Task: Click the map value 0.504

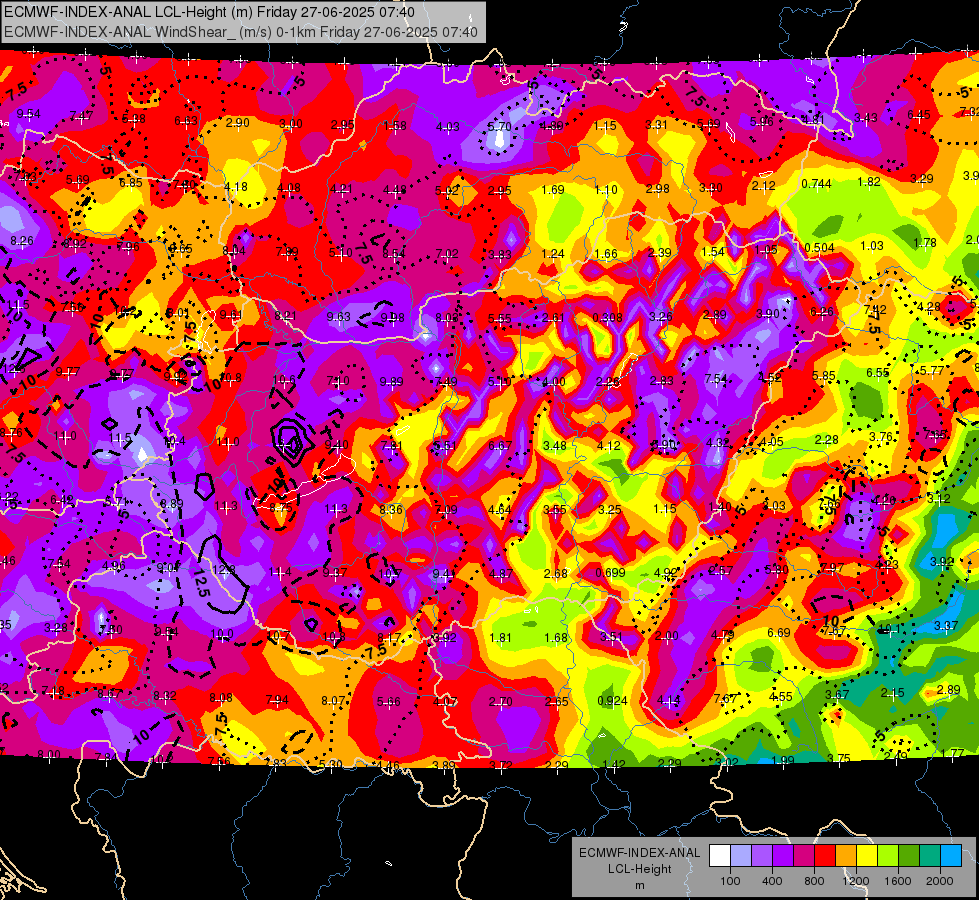Action: [x=819, y=248]
